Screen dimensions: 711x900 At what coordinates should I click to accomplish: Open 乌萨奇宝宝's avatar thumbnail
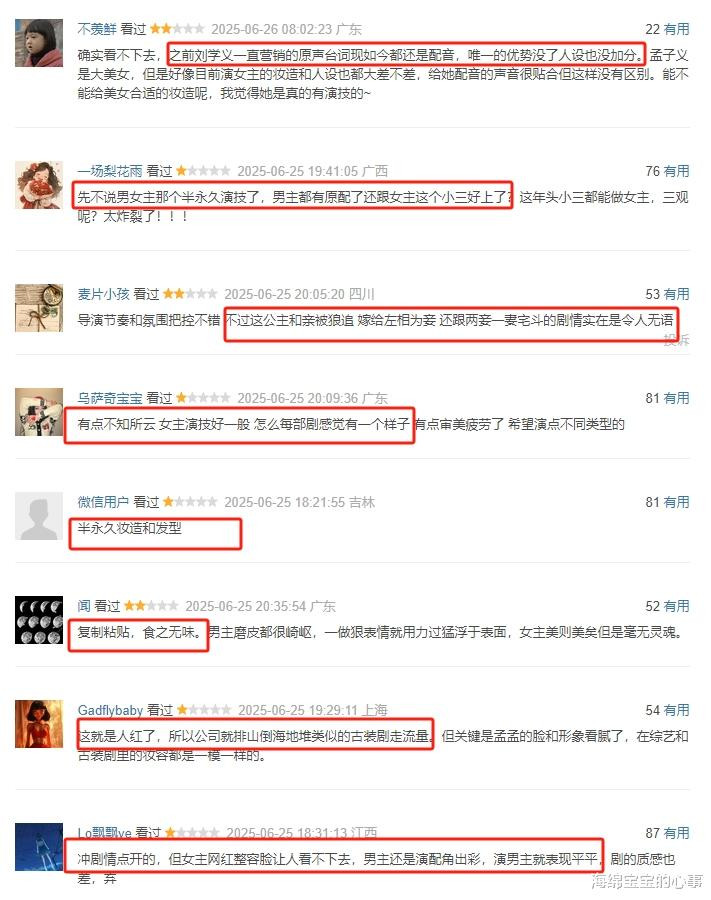click(x=39, y=412)
